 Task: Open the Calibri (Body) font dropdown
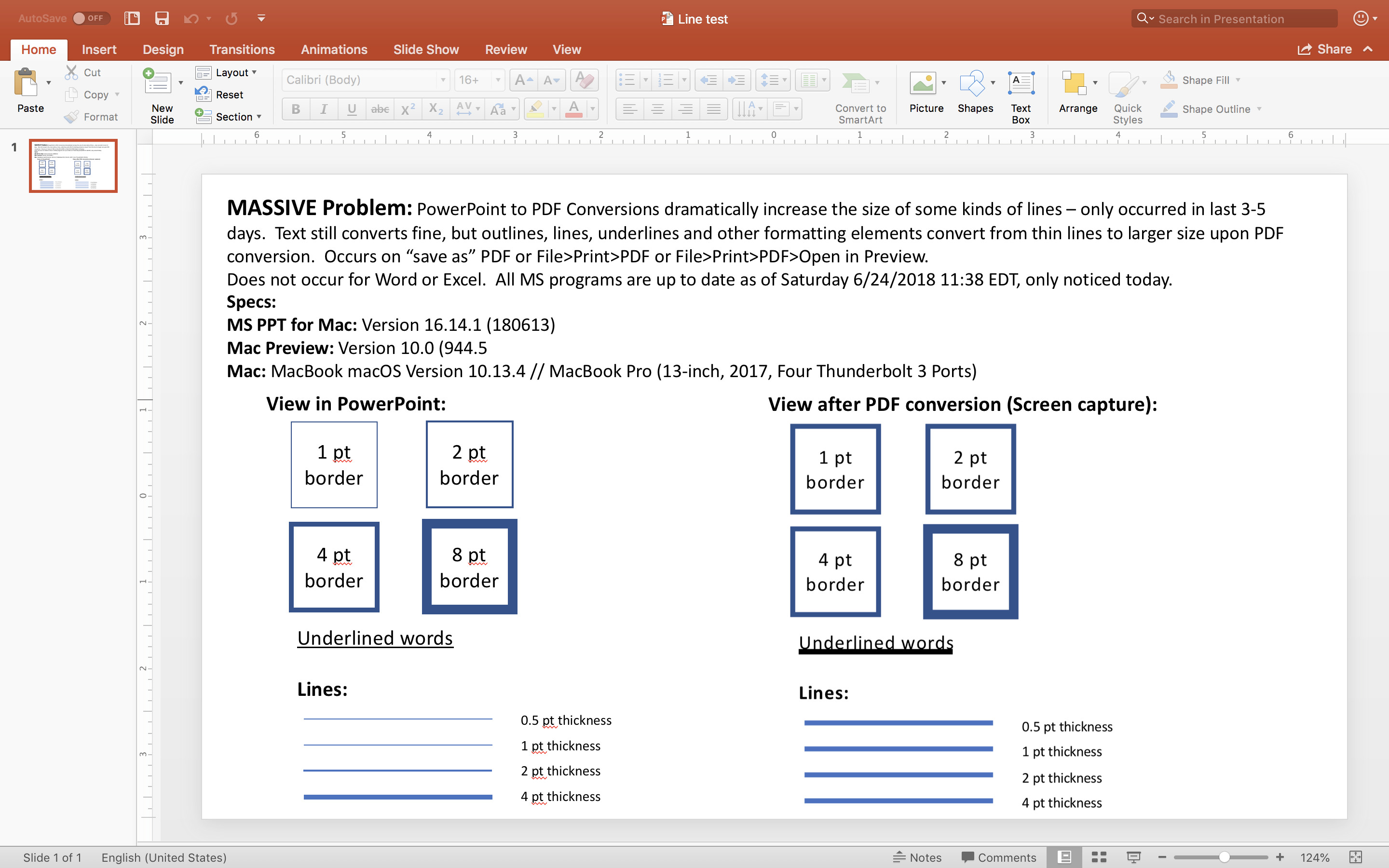[x=365, y=80]
